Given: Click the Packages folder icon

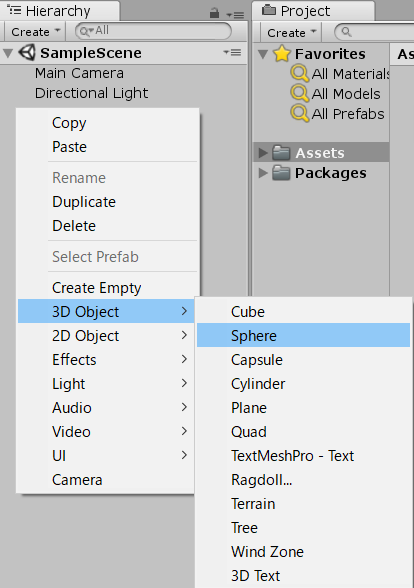Looking at the screenshot, I should coord(281,173).
